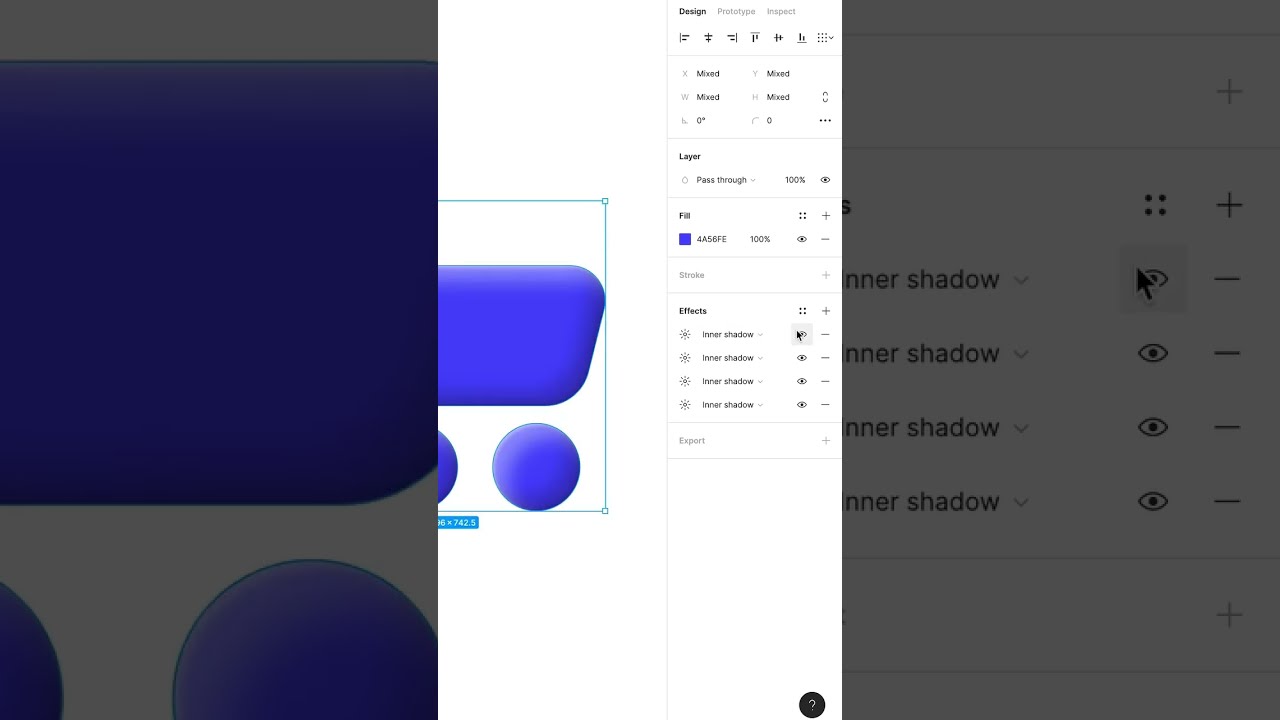Image resolution: width=1280 pixels, height=720 pixels.
Task: Remove the third Inner shadow effect
Action: pyautogui.click(x=825, y=381)
